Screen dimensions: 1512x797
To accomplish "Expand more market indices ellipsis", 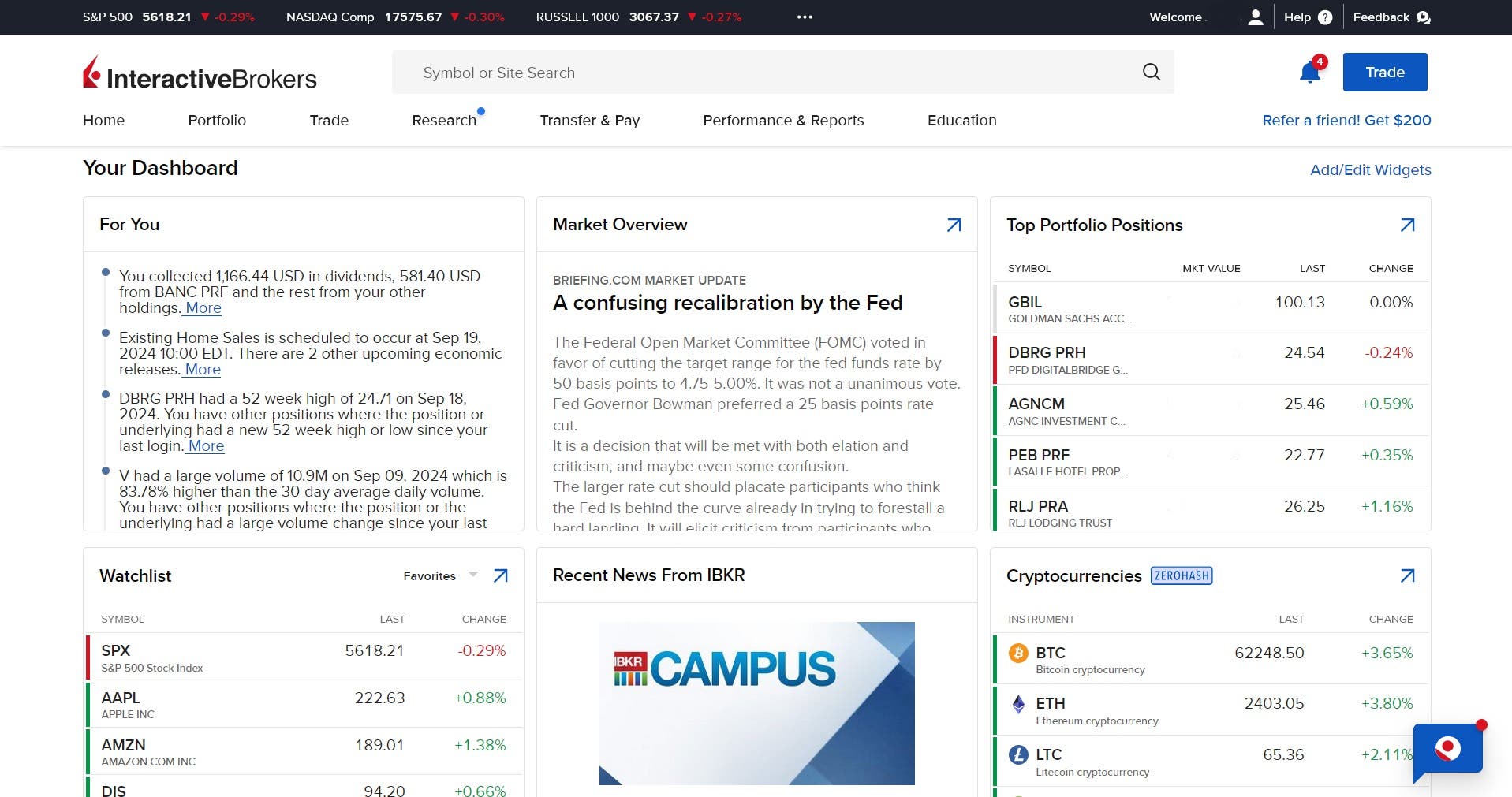I will 805,17.
